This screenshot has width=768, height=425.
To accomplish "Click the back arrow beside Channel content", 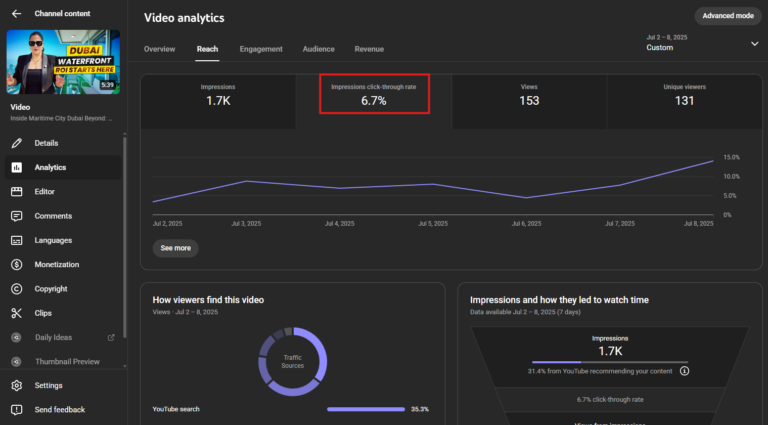I will (16, 13).
